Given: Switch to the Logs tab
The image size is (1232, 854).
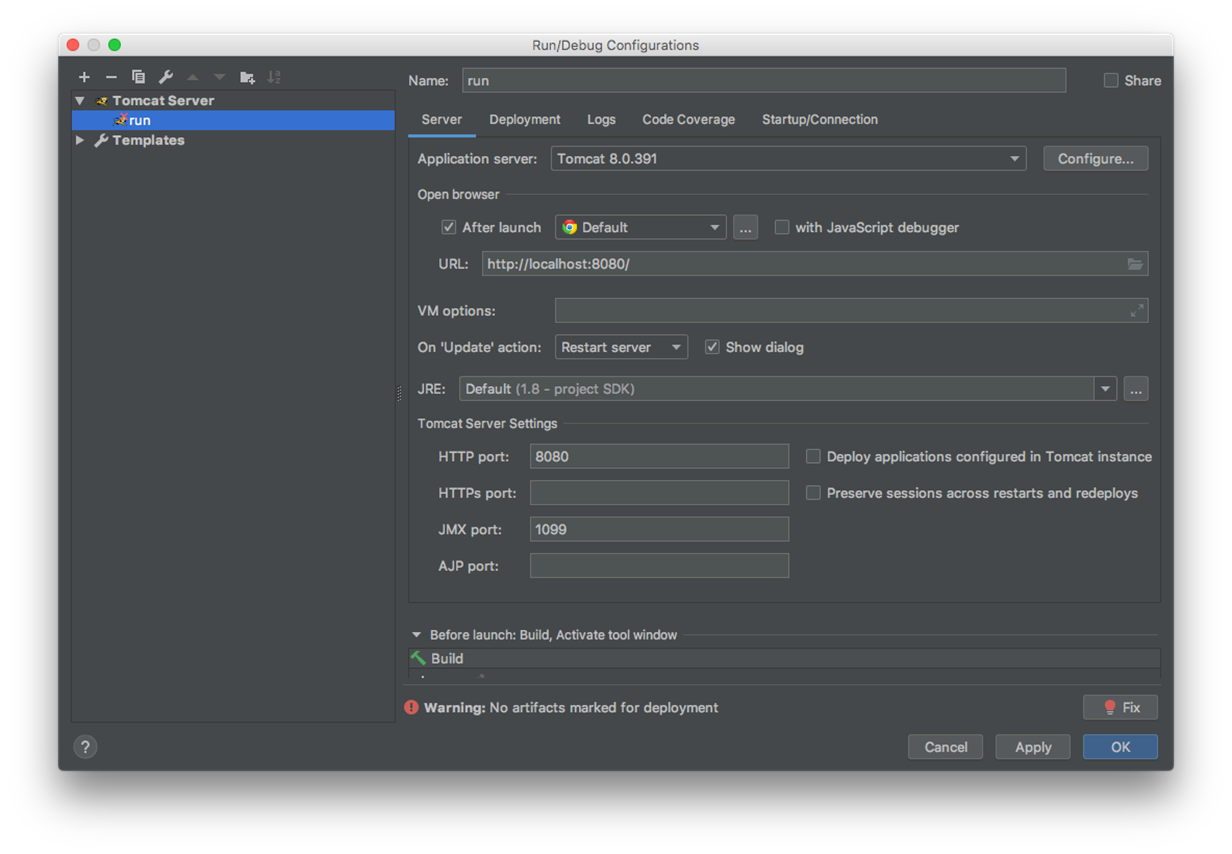Looking at the screenshot, I should [601, 119].
